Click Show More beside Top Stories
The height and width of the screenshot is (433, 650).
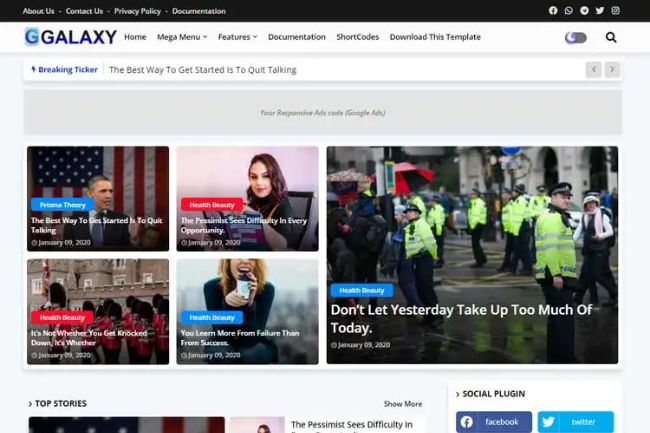(403, 404)
